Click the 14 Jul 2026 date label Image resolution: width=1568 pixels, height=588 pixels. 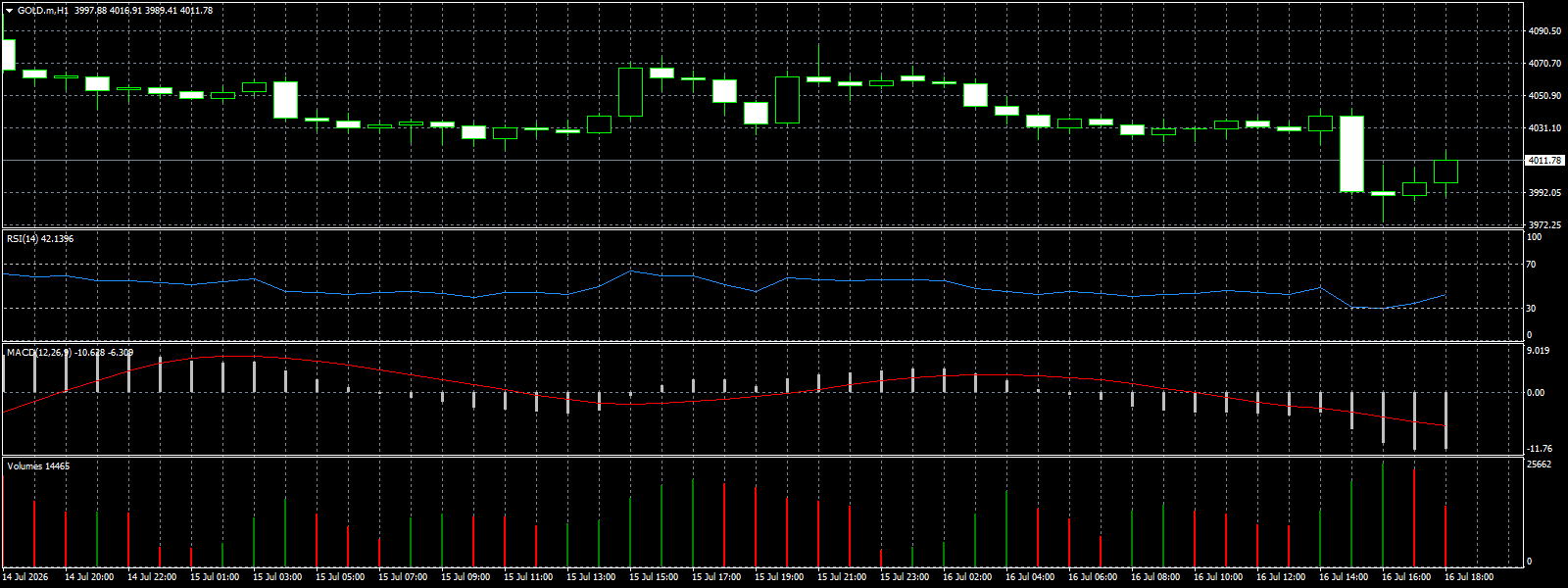pos(24,577)
